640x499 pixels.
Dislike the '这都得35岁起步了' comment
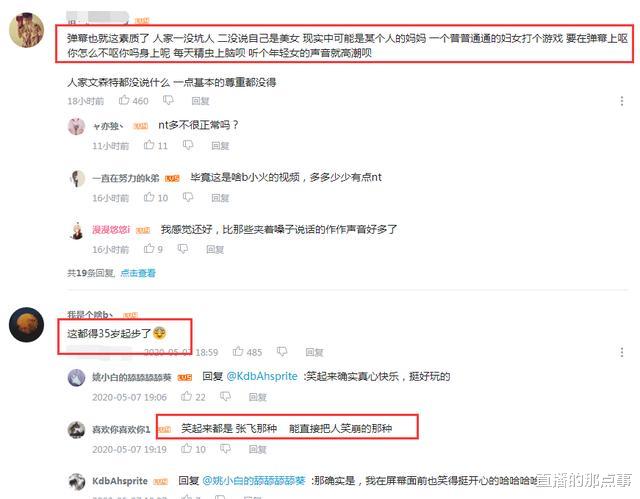point(282,352)
